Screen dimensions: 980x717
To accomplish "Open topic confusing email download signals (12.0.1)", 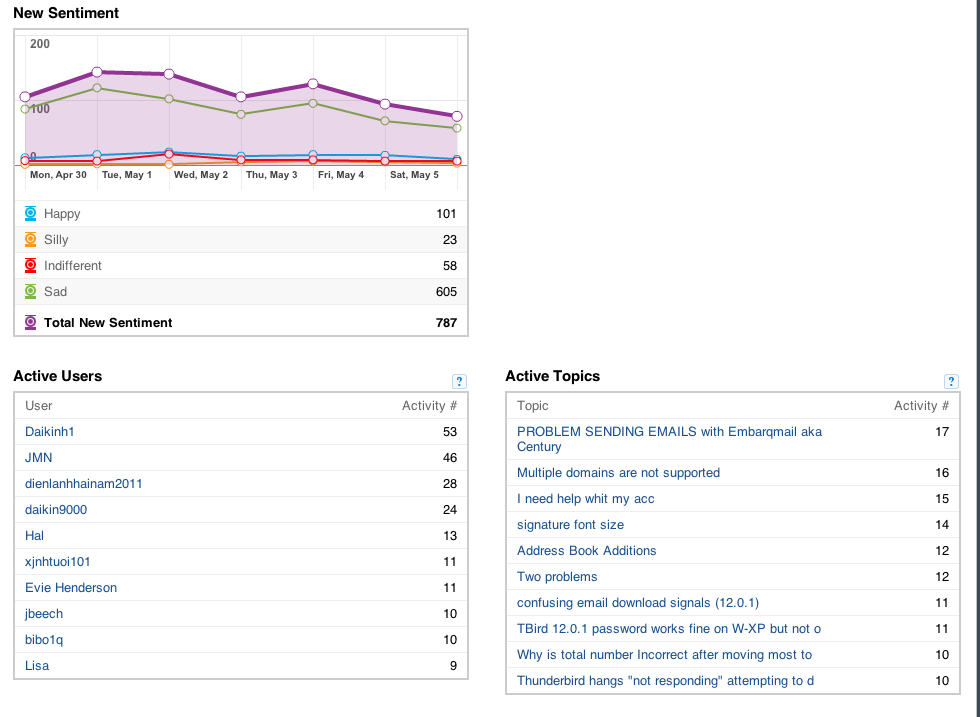I will click(x=638, y=603).
